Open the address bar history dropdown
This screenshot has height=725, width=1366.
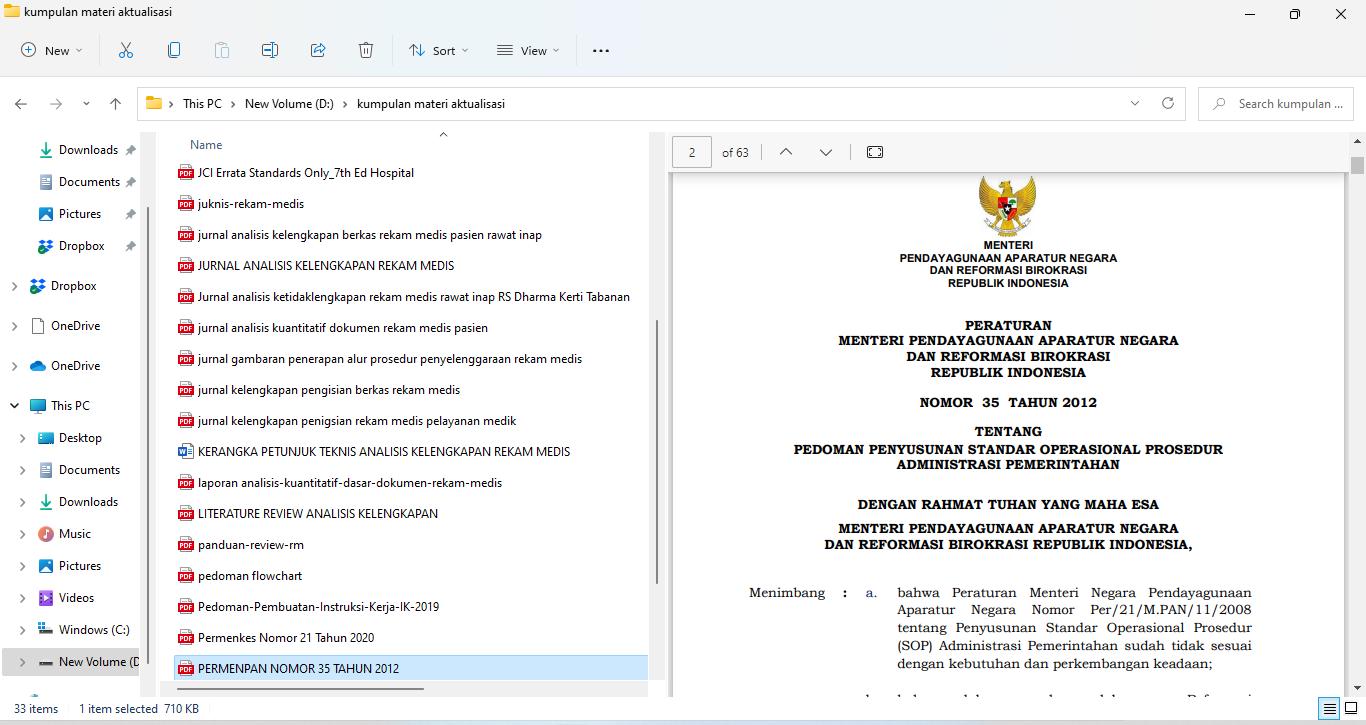1135,104
